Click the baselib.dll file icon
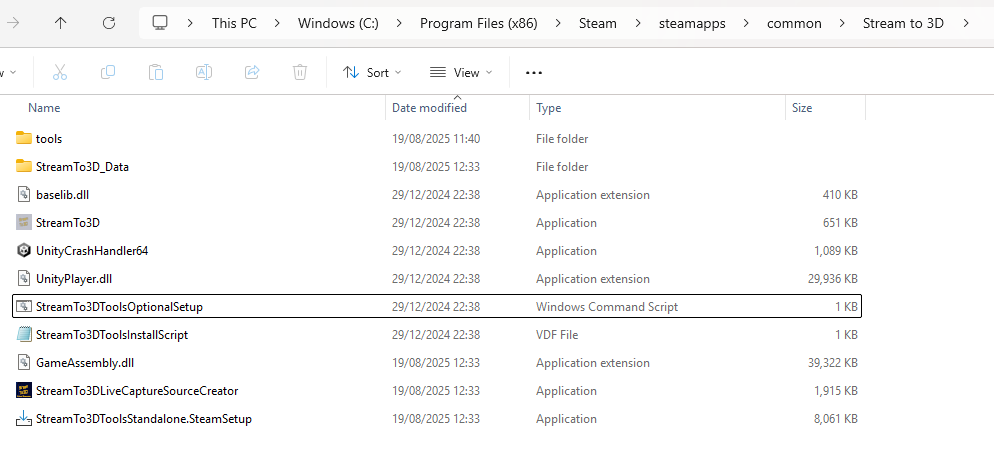 [24, 194]
